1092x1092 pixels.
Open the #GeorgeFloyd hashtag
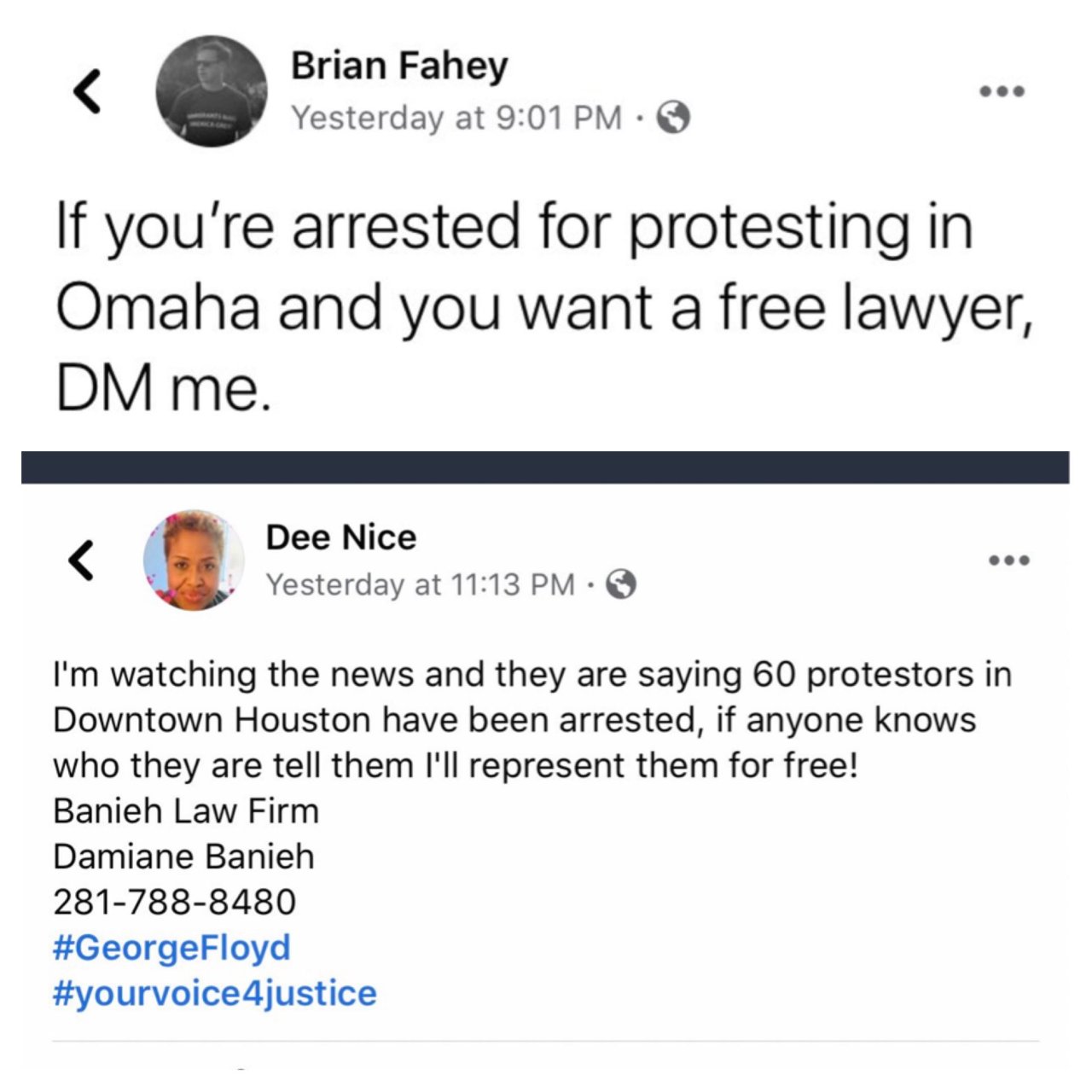[x=171, y=948]
